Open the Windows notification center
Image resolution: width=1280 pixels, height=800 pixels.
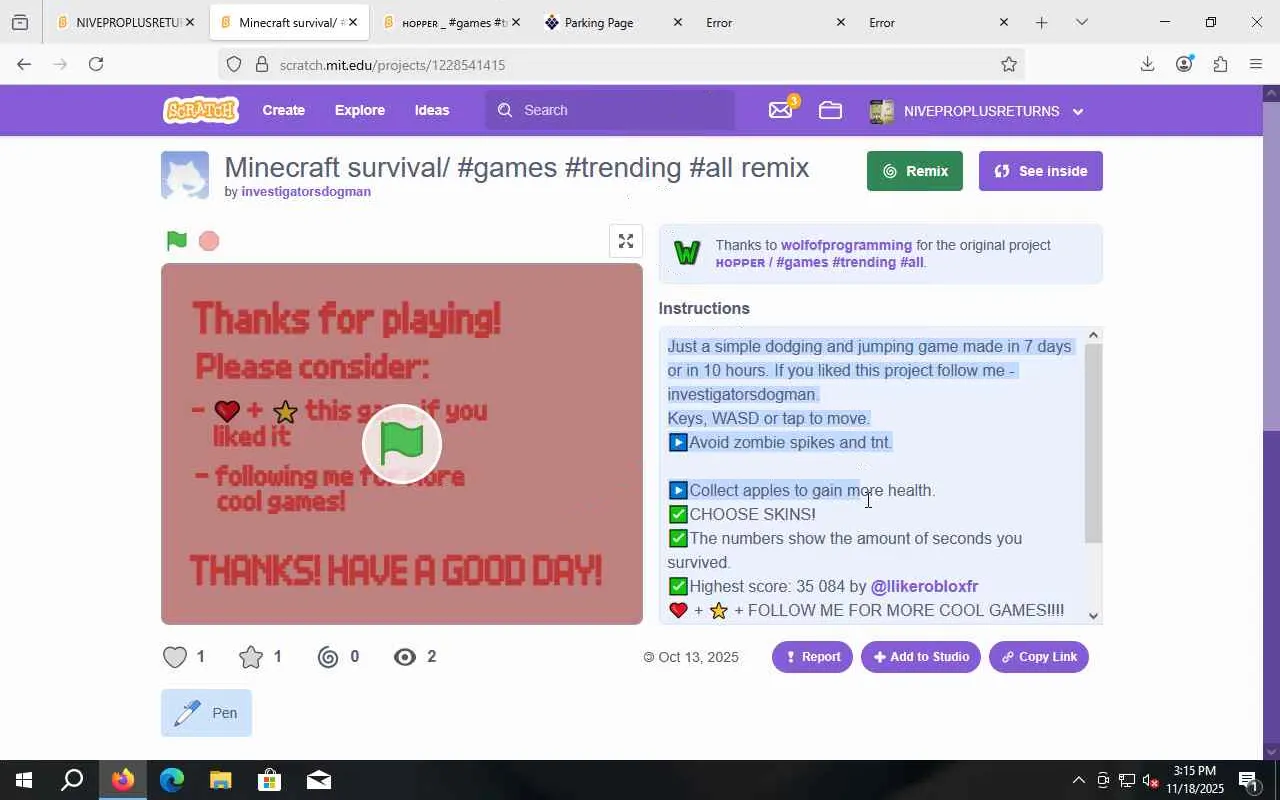pyautogui.click(x=1249, y=780)
